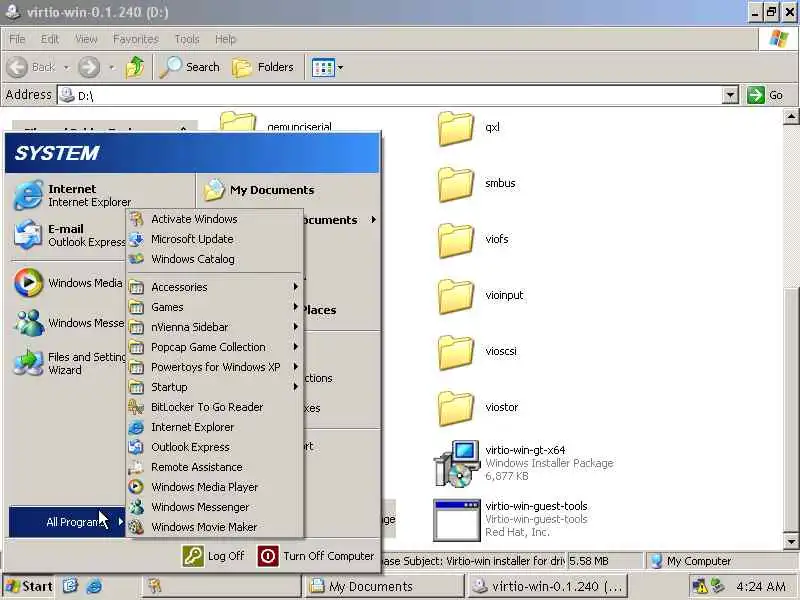Screen dimensions: 800x600
Task: Select virtio-win-guest-tools executable
Action: 511,519
